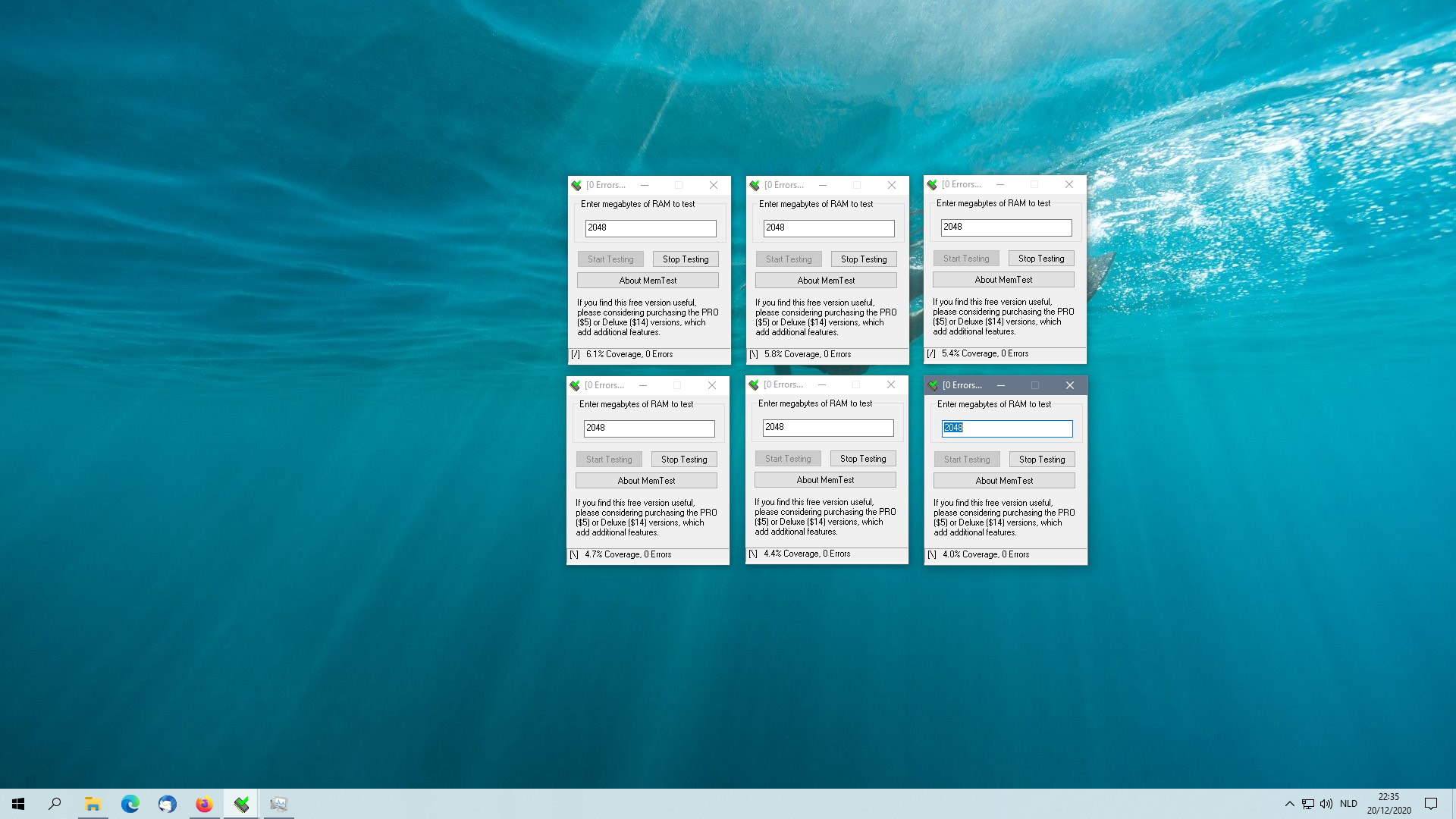
Task: Click RAM megabytes field in 6.1% window
Action: point(651,228)
